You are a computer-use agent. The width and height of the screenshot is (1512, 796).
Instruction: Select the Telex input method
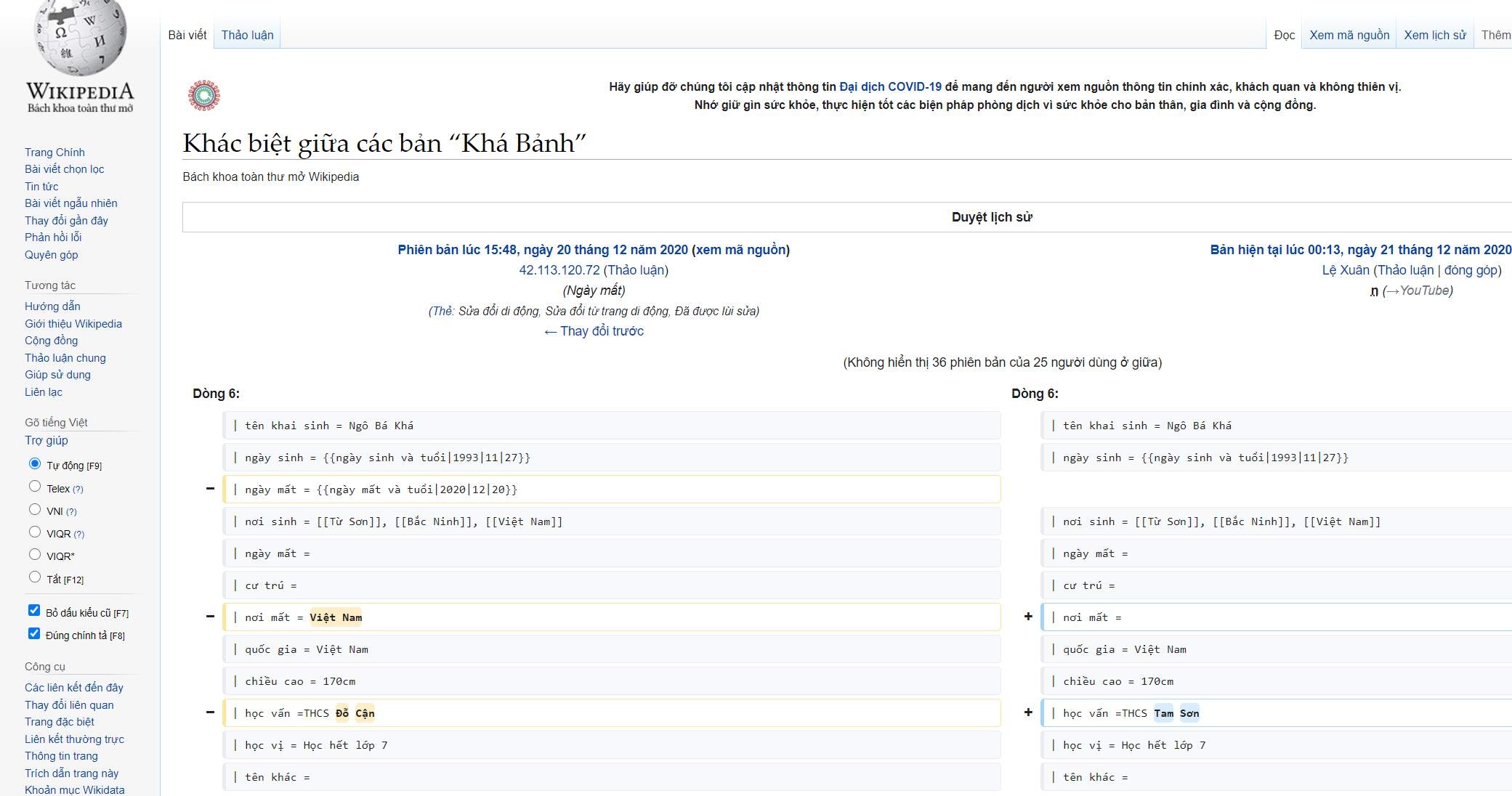[34, 487]
